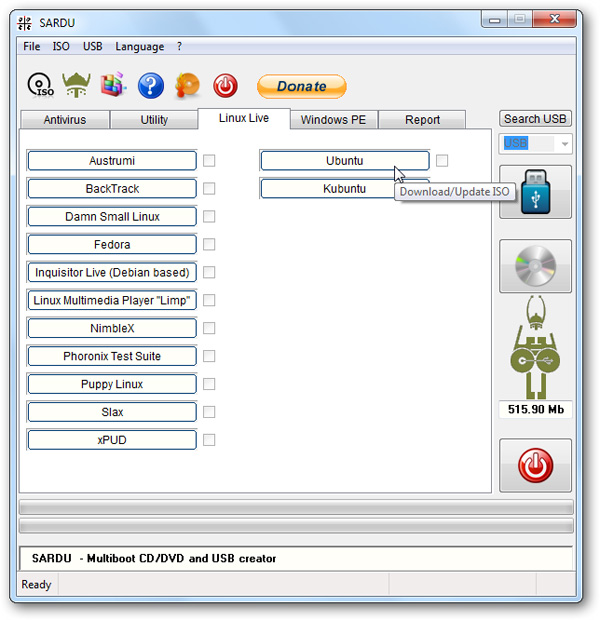Select the Inquisitor Live checkbox
600x620 pixels.
209,272
